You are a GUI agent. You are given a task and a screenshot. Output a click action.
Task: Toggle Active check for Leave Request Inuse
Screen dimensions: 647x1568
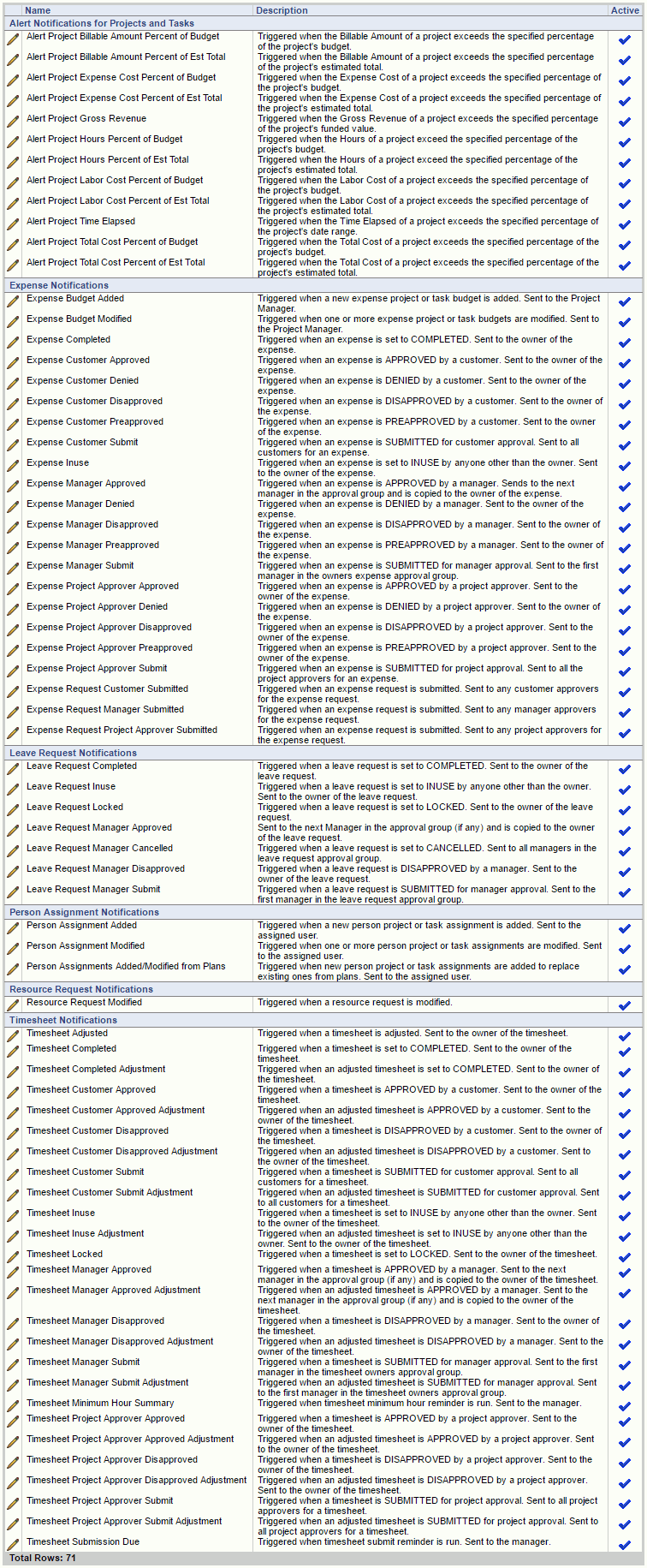point(625,790)
